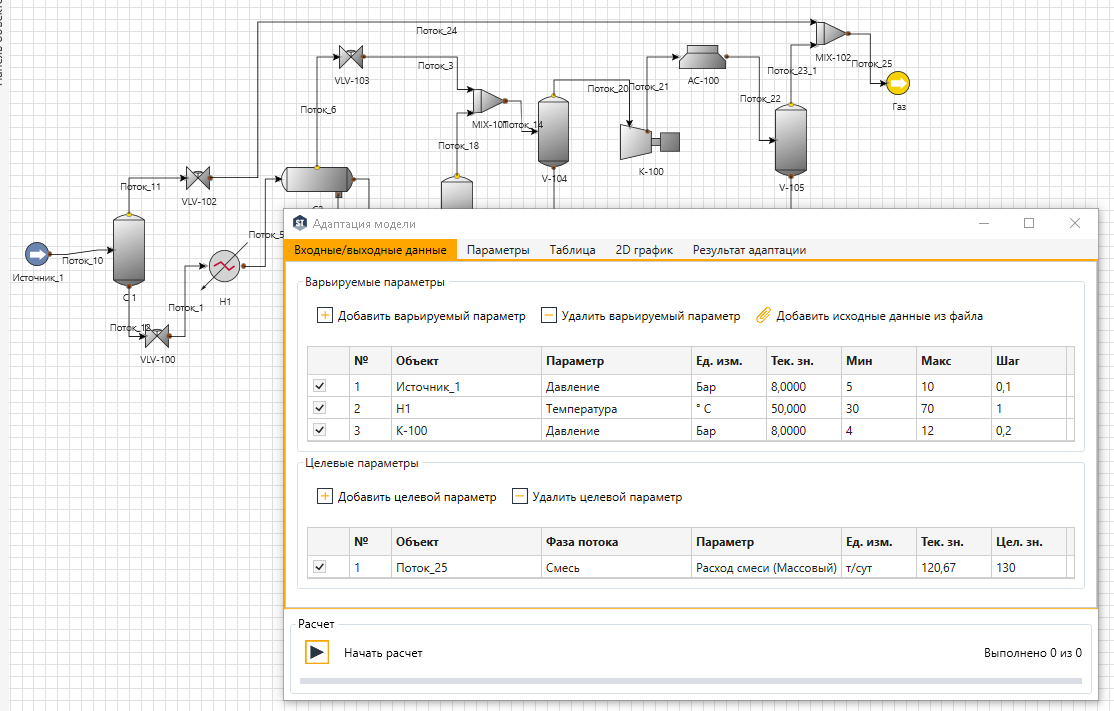Screen dimensions: 1114x711
Task: Edit Макс value 70 for H1
Action: pyautogui.click(x=953, y=408)
